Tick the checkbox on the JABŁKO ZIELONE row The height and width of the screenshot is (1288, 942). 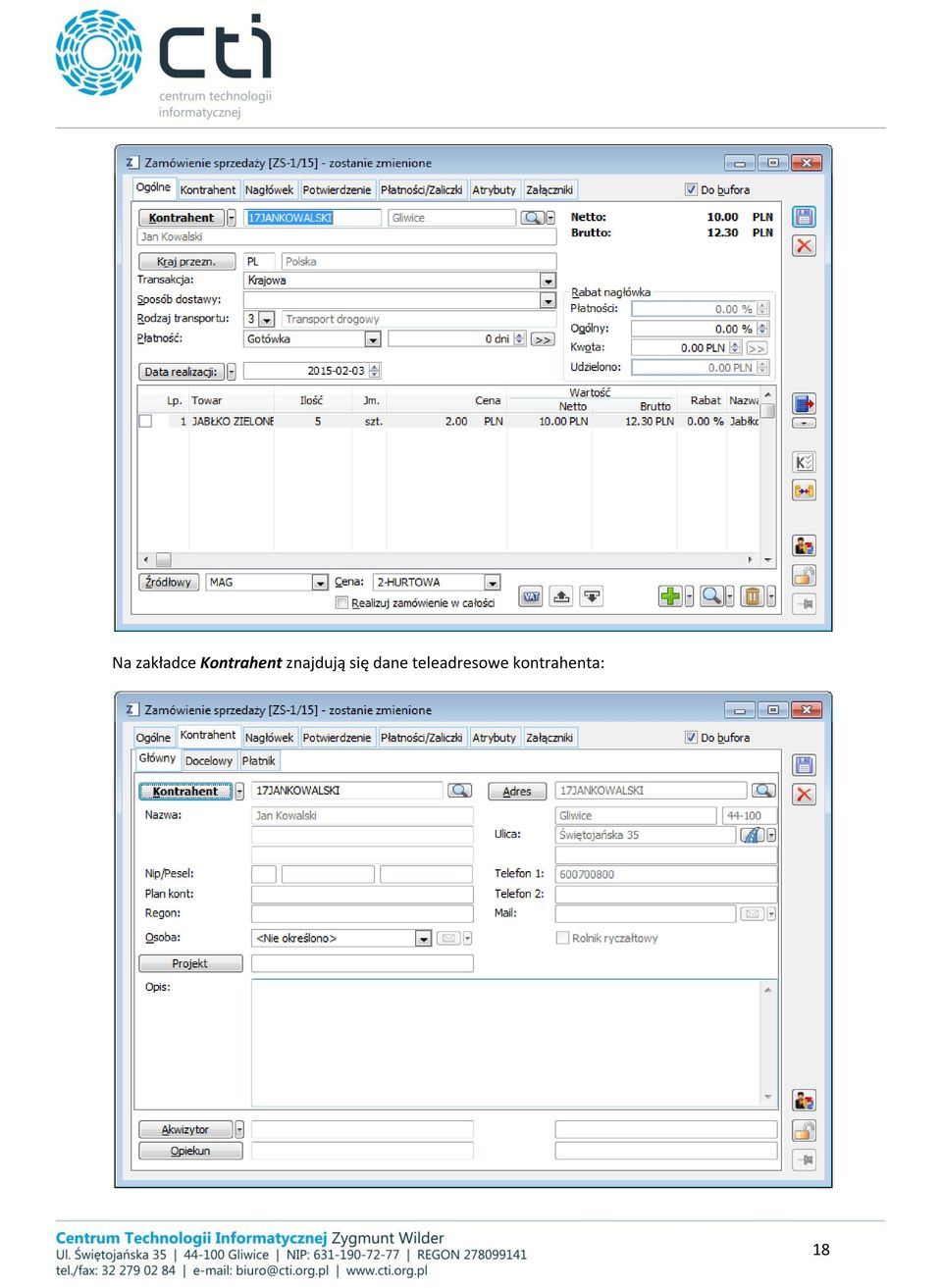tap(146, 421)
